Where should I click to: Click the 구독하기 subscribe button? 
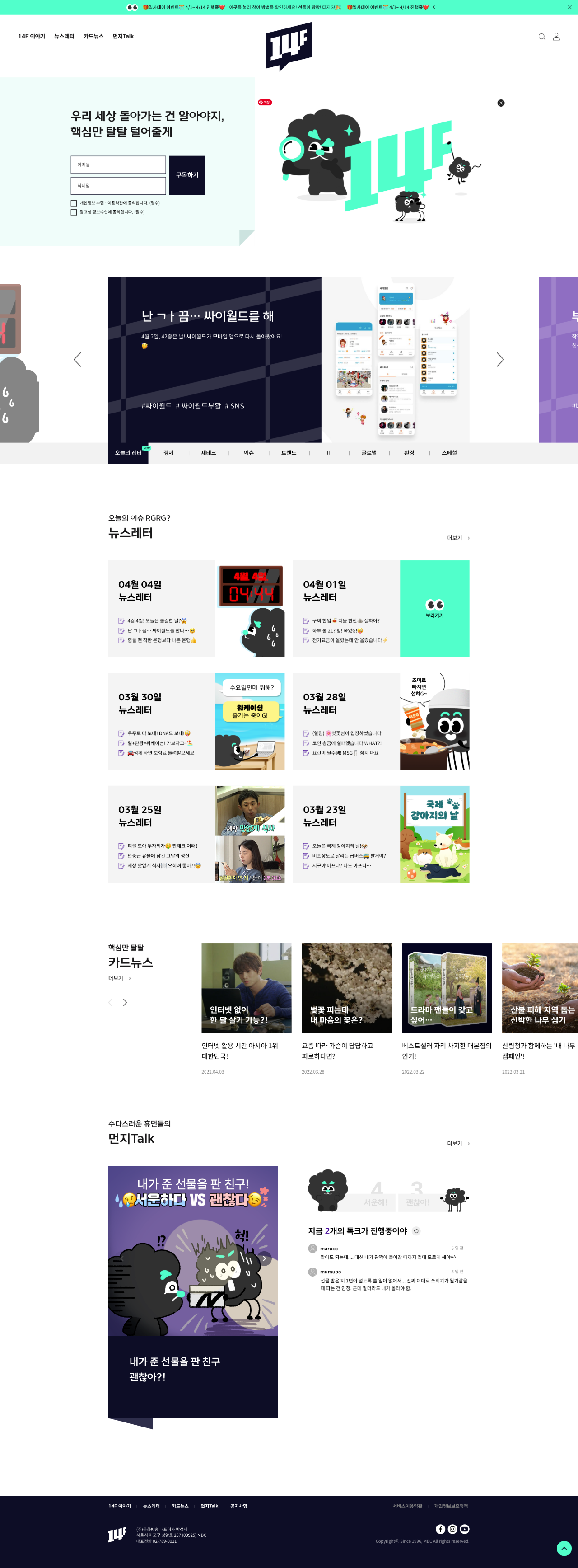[187, 175]
